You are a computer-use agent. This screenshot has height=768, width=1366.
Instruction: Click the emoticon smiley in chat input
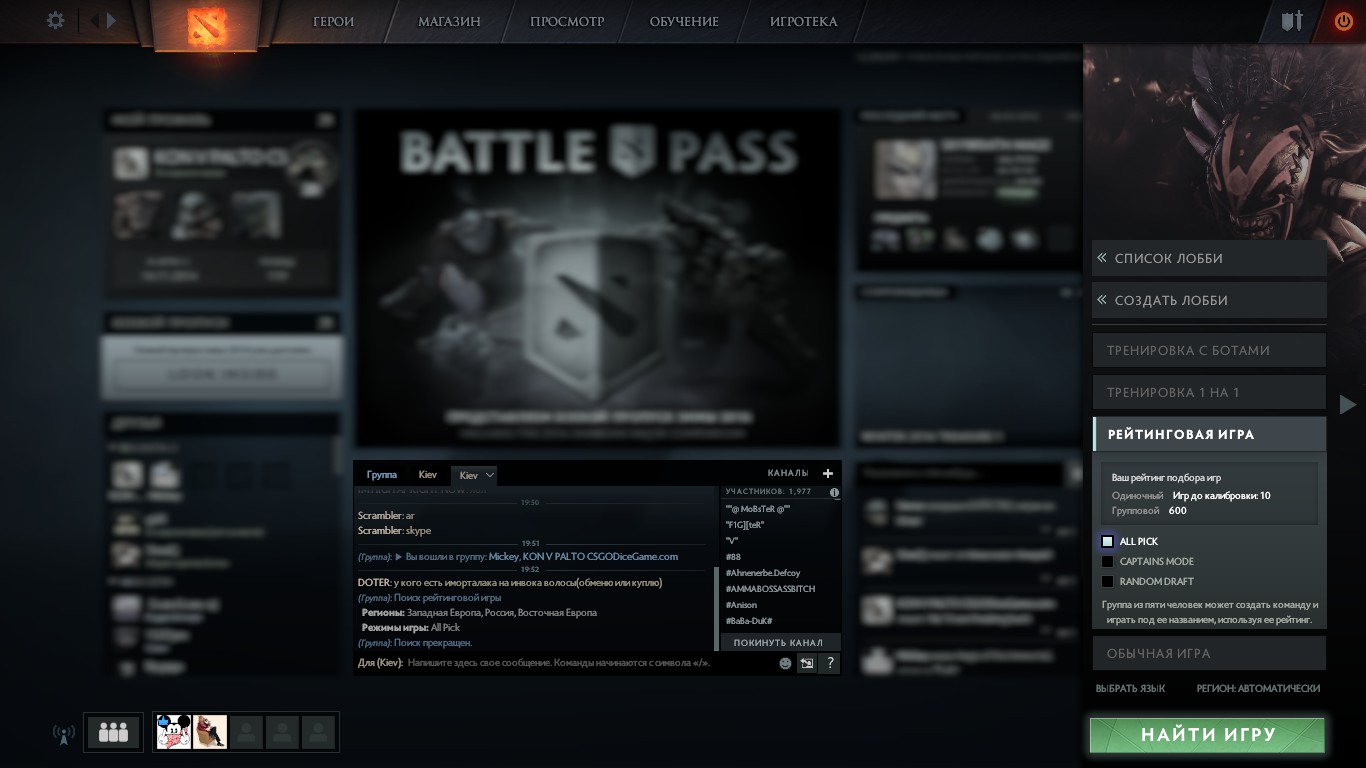pyautogui.click(x=783, y=662)
